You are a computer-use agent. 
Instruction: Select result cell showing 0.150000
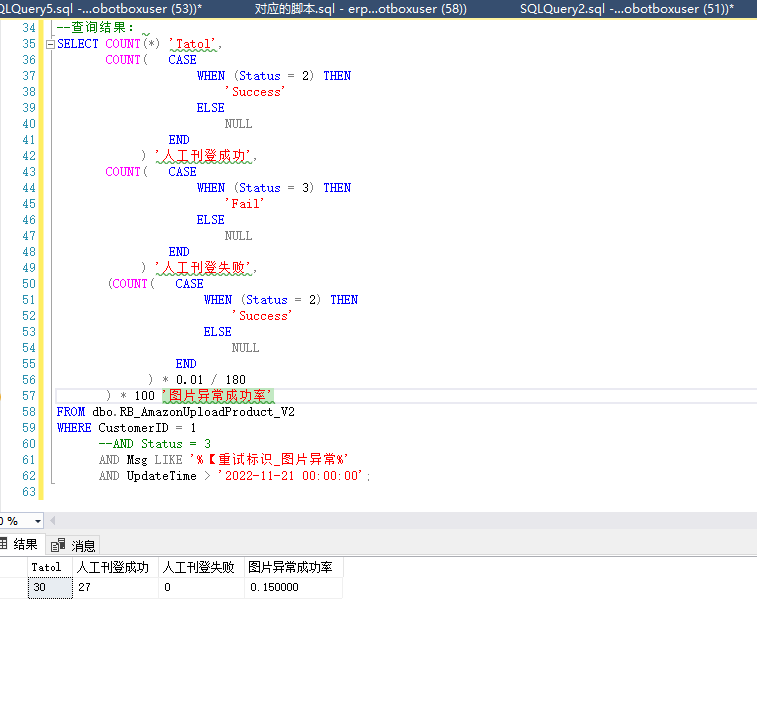pos(294,587)
